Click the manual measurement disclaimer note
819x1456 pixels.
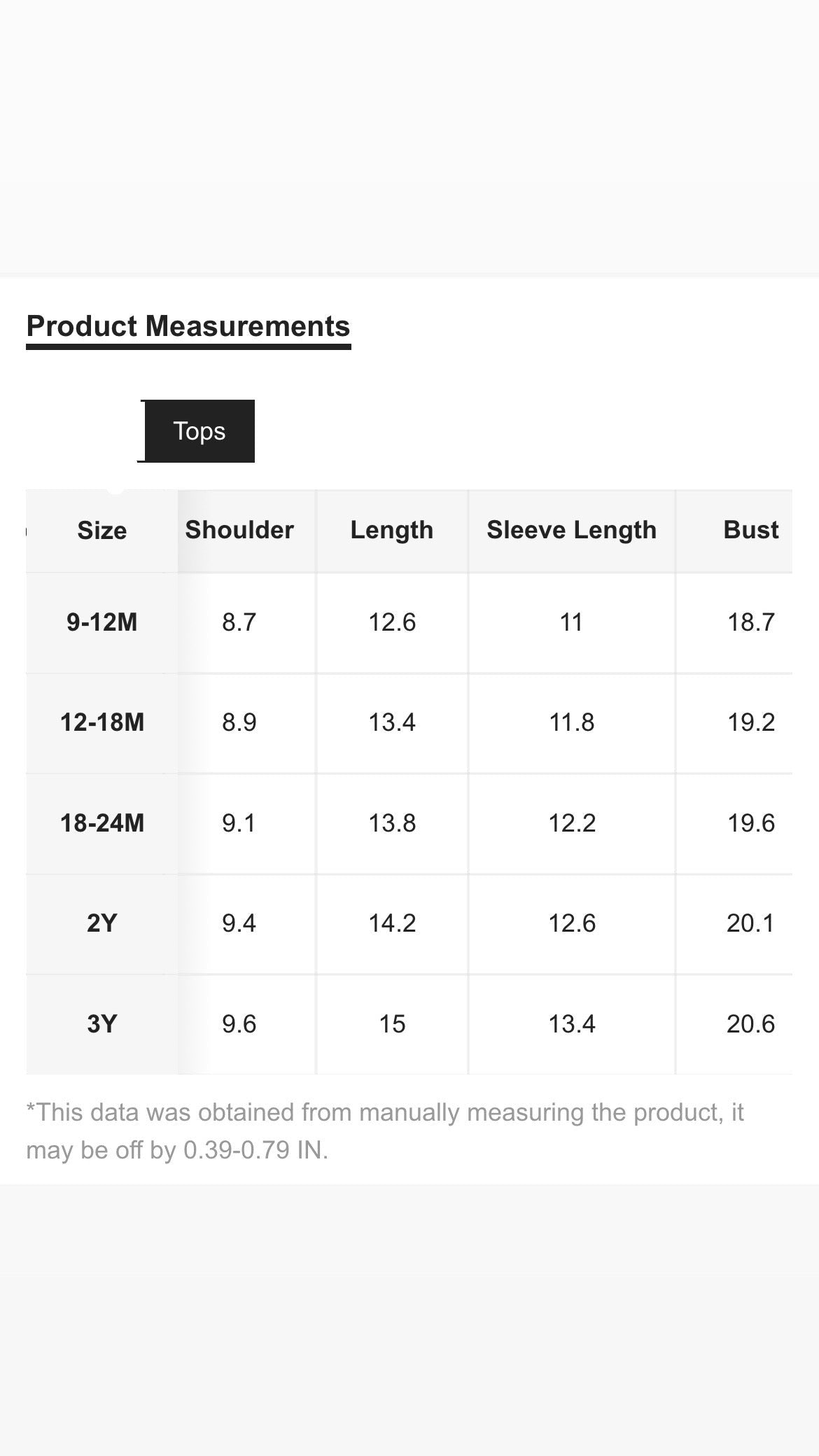point(385,1130)
